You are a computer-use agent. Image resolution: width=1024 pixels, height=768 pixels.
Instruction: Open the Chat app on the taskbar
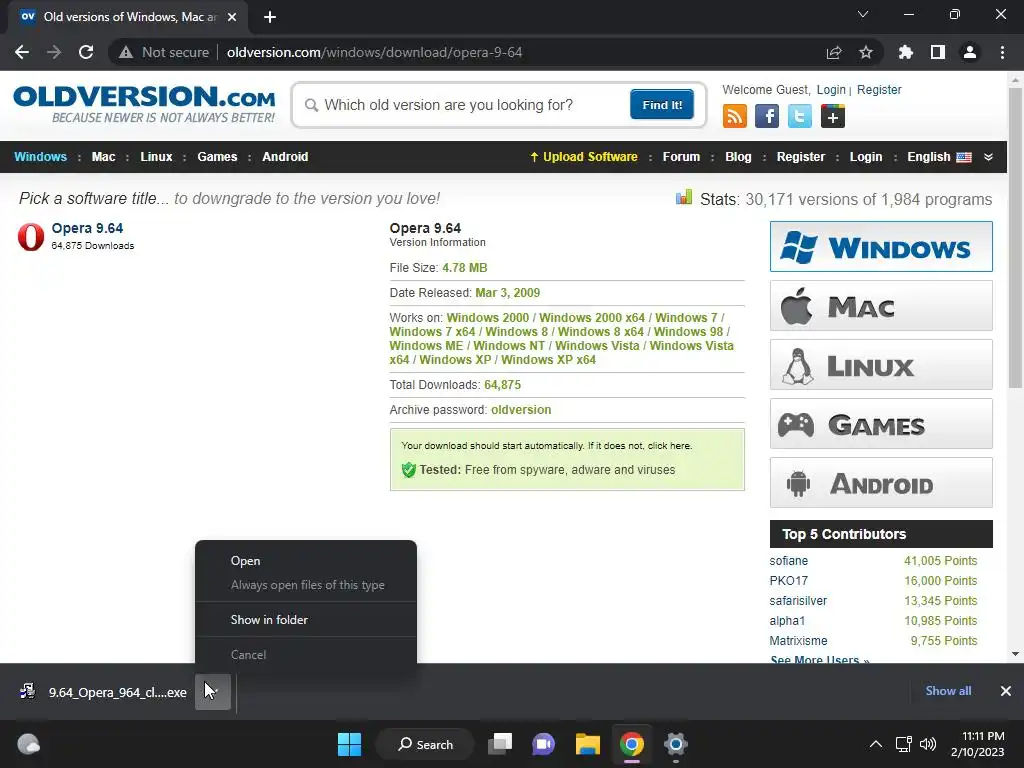[x=543, y=744]
